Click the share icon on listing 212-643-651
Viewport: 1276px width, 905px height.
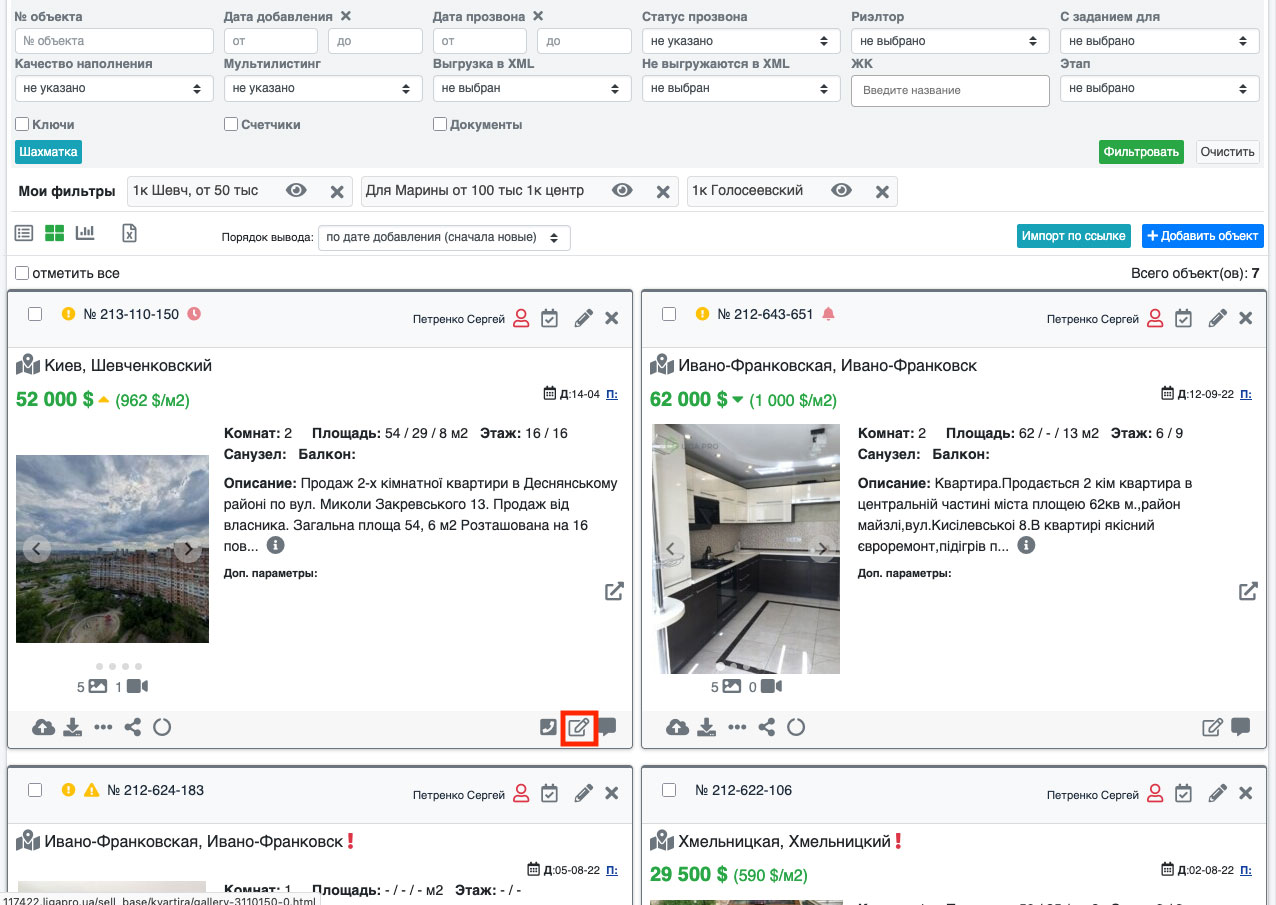[767, 727]
